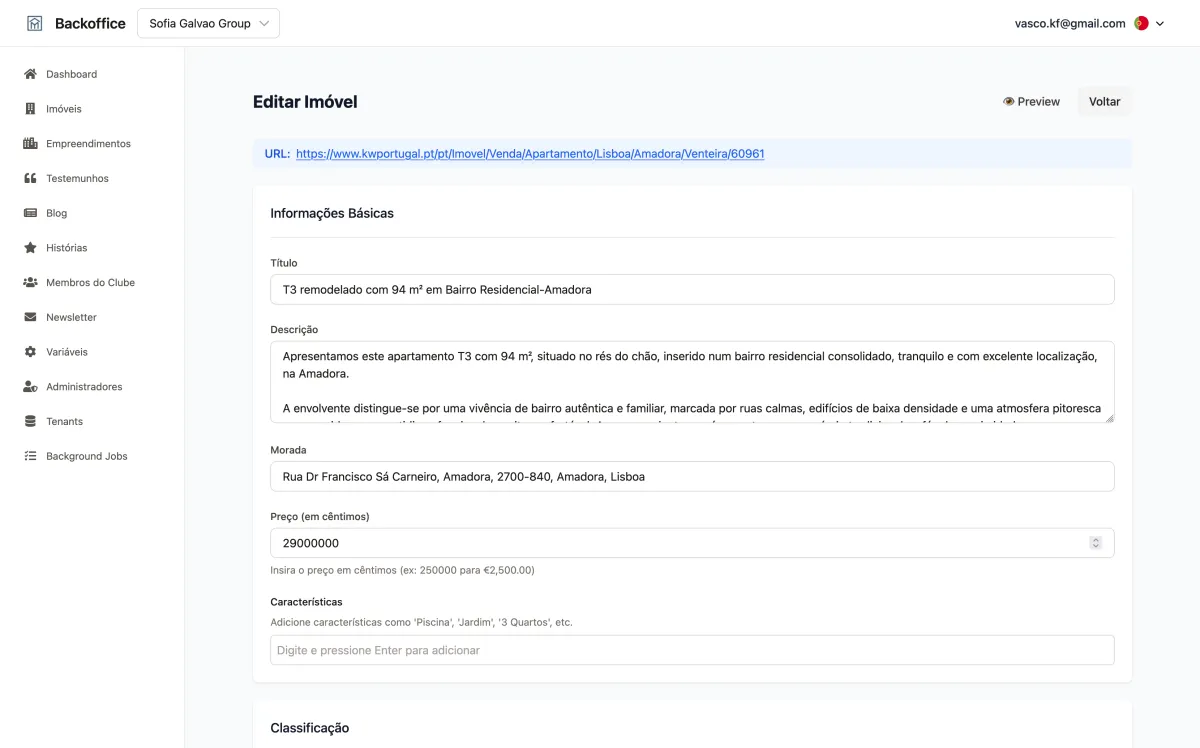Increase the price using the stepper
The width and height of the screenshot is (1200, 748).
pos(1095,538)
